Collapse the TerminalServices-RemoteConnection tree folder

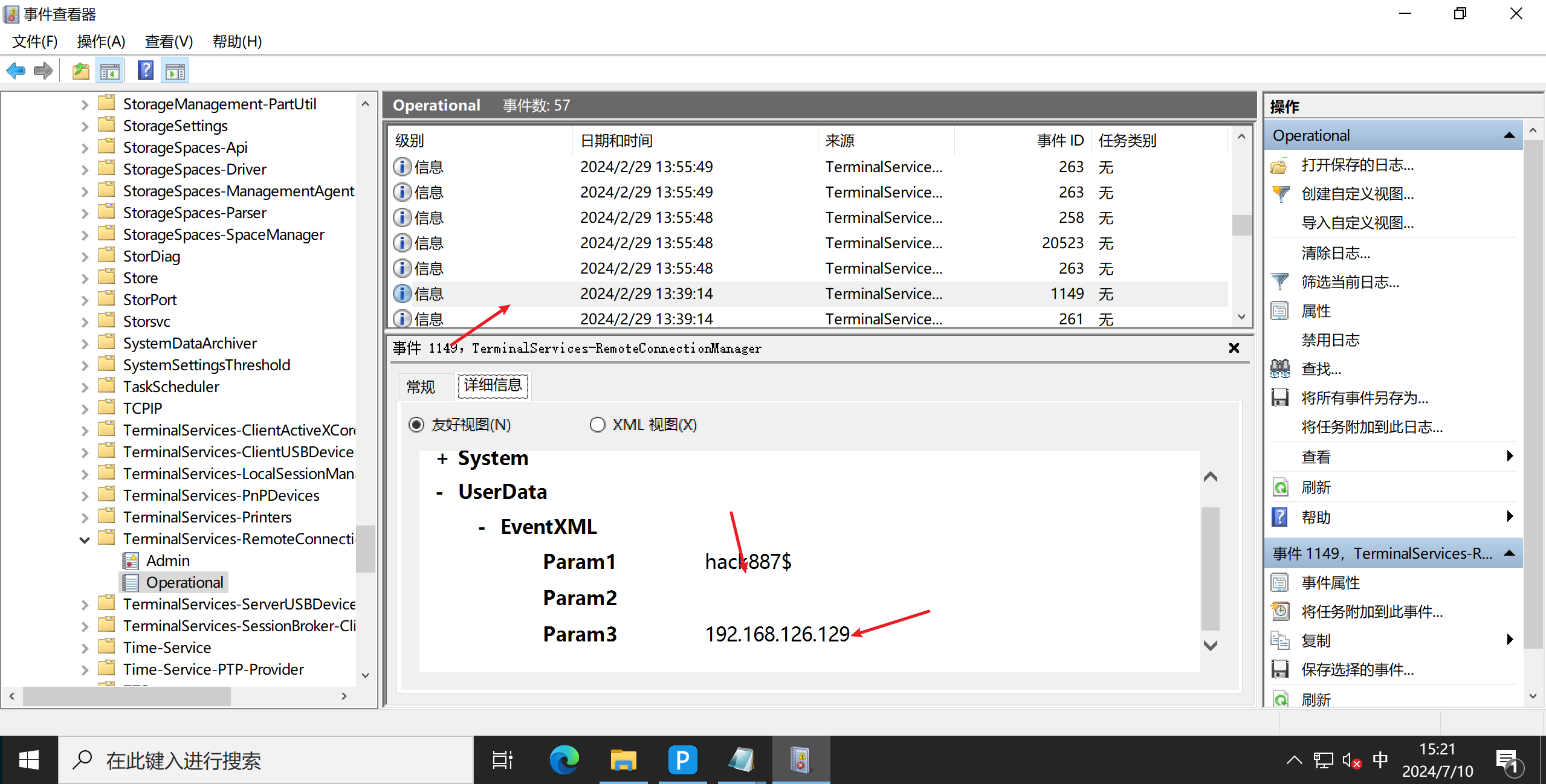click(85, 539)
